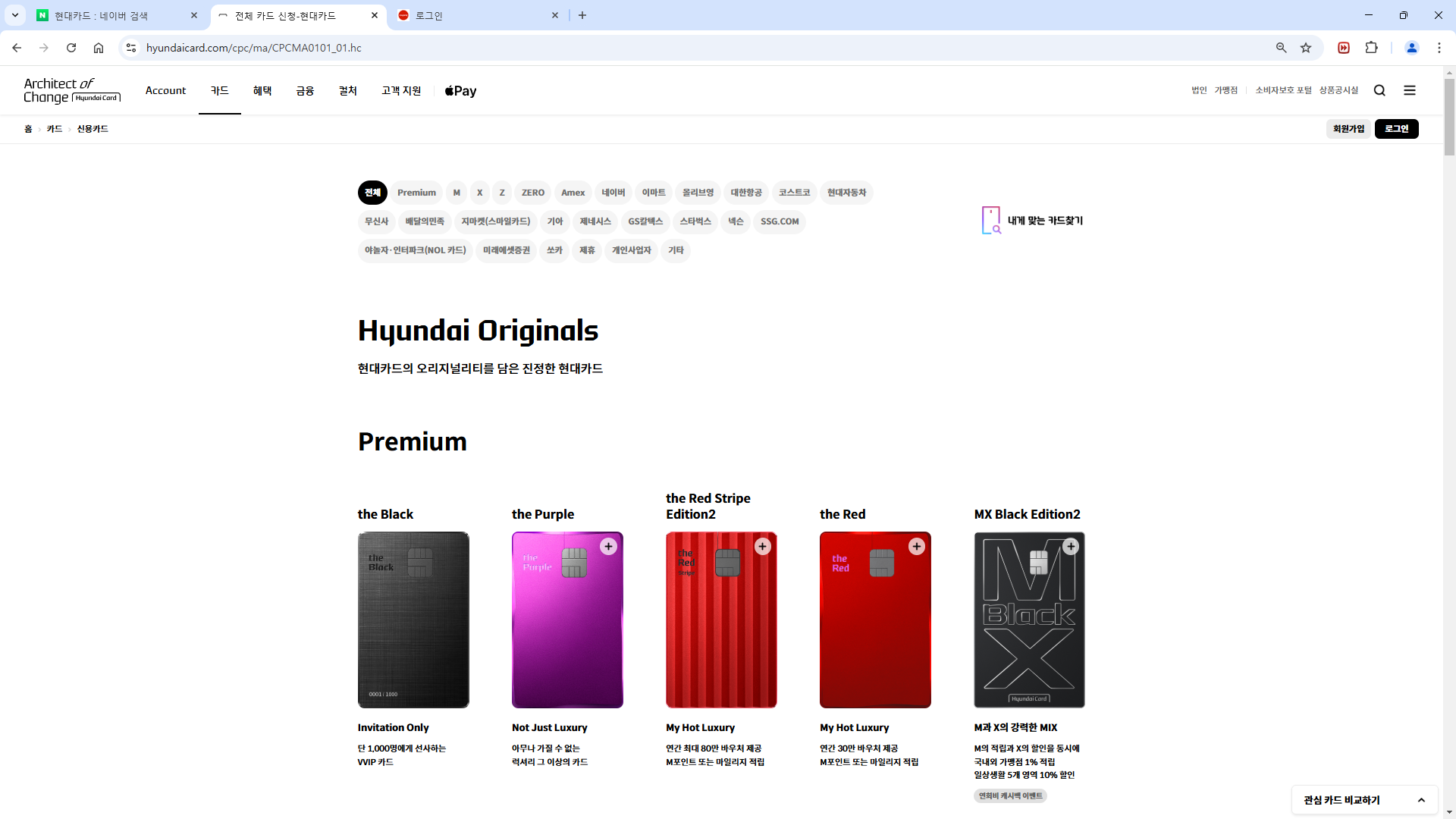Open the 소비자보호 포털 link
Image resolution: width=1456 pixels, height=819 pixels.
click(1283, 90)
